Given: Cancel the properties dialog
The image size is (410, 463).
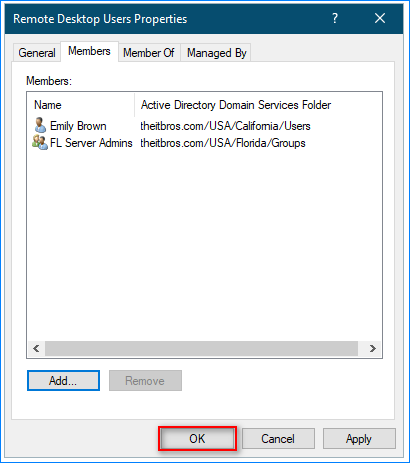Looking at the screenshot, I should coord(278,439).
